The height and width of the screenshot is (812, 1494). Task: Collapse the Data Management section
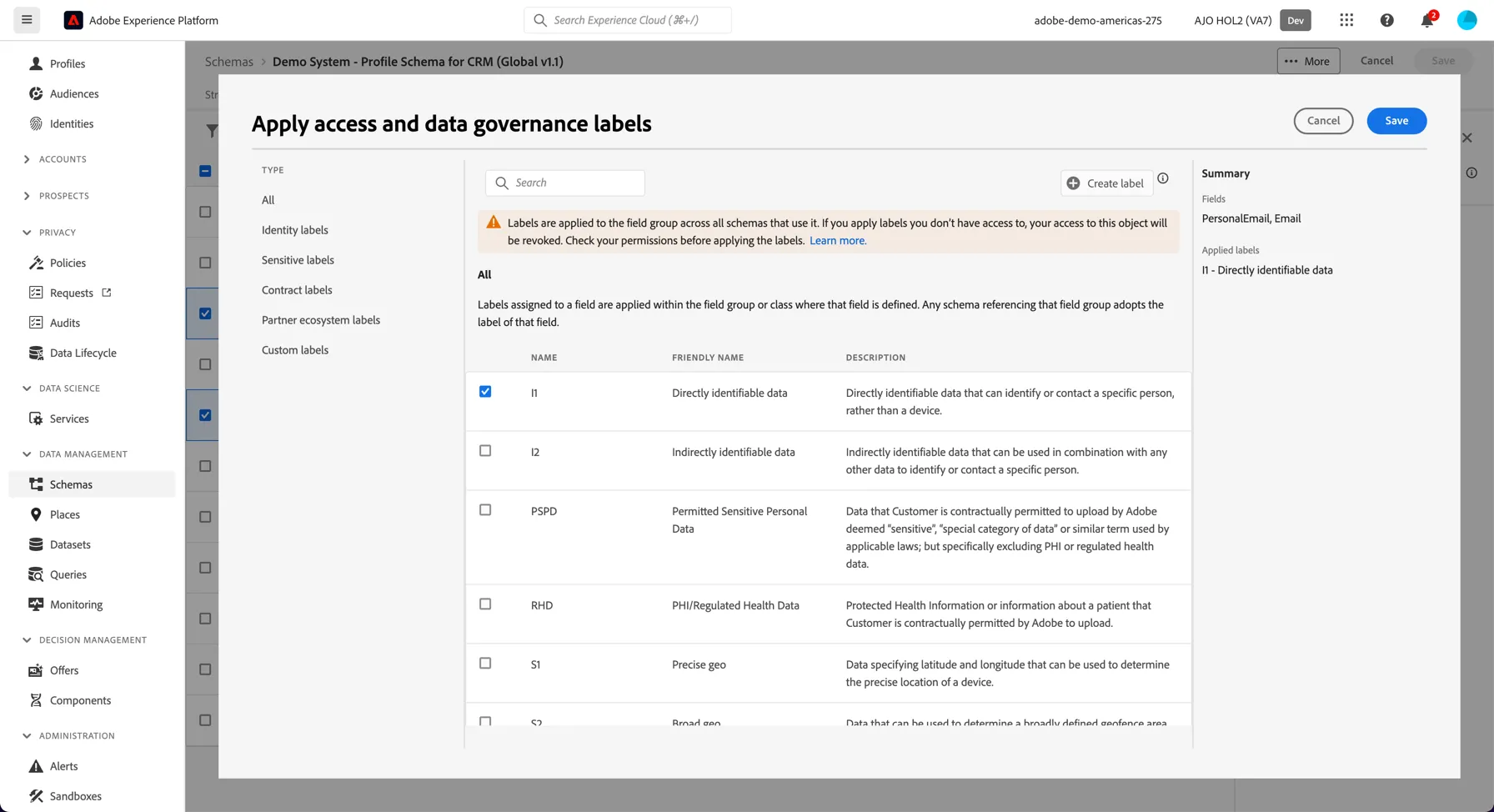pos(27,454)
